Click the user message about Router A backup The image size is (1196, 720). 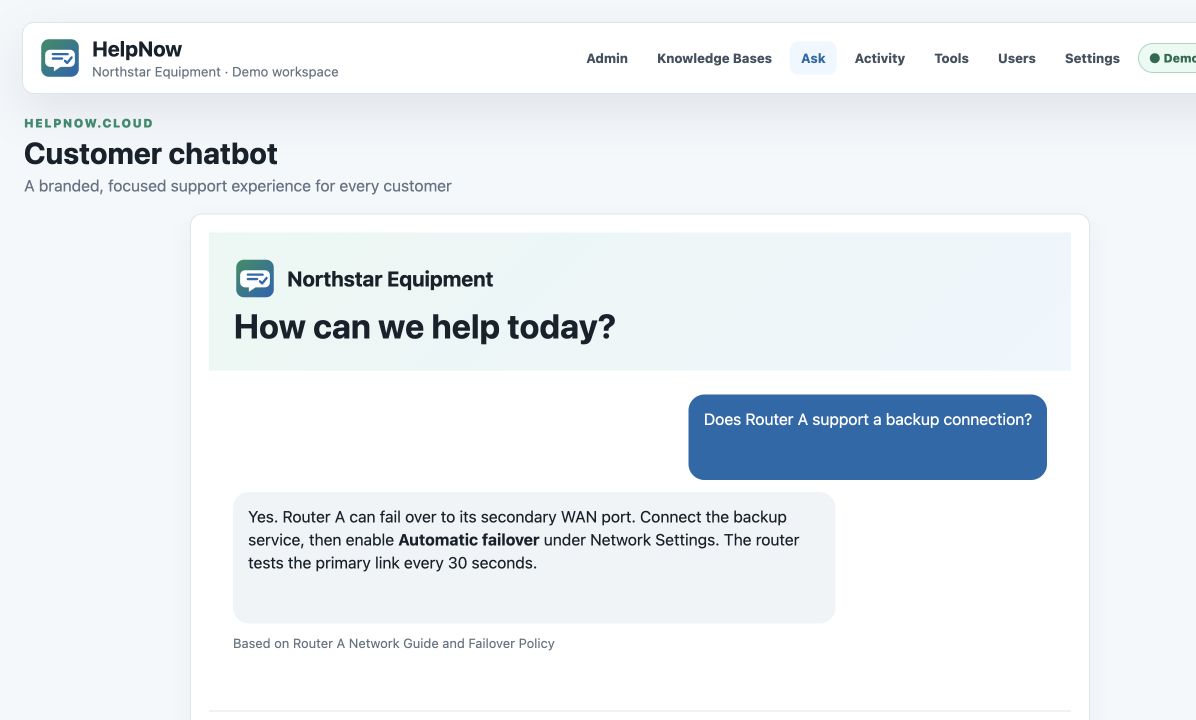tap(867, 437)
